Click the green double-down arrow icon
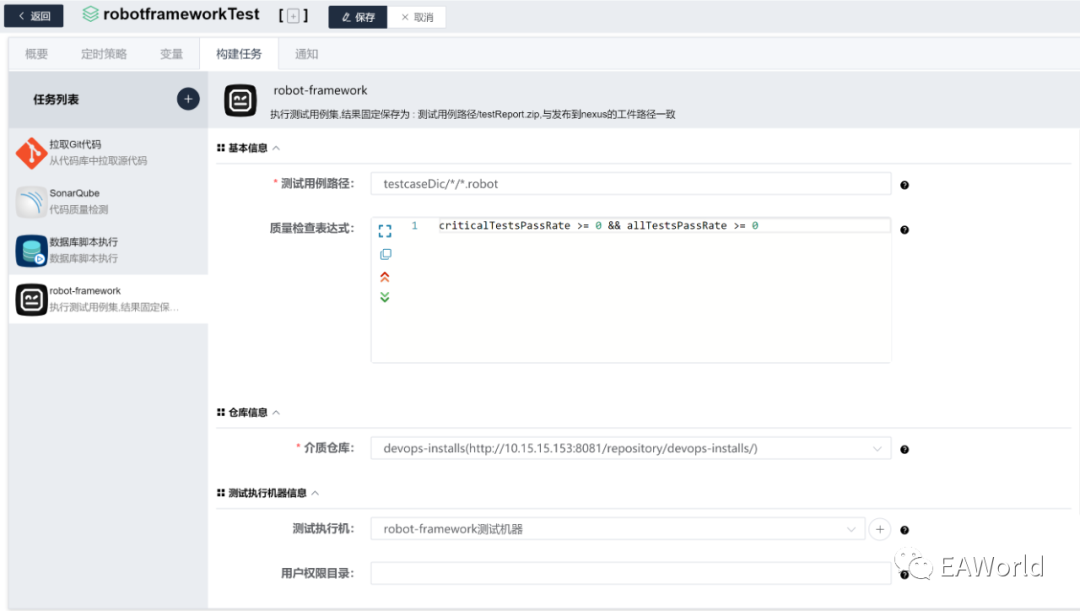 385,298
